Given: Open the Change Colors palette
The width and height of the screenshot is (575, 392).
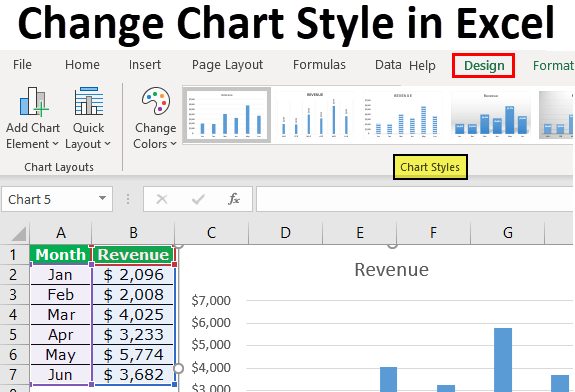Looking at the screenshot, I should [155, 118].
